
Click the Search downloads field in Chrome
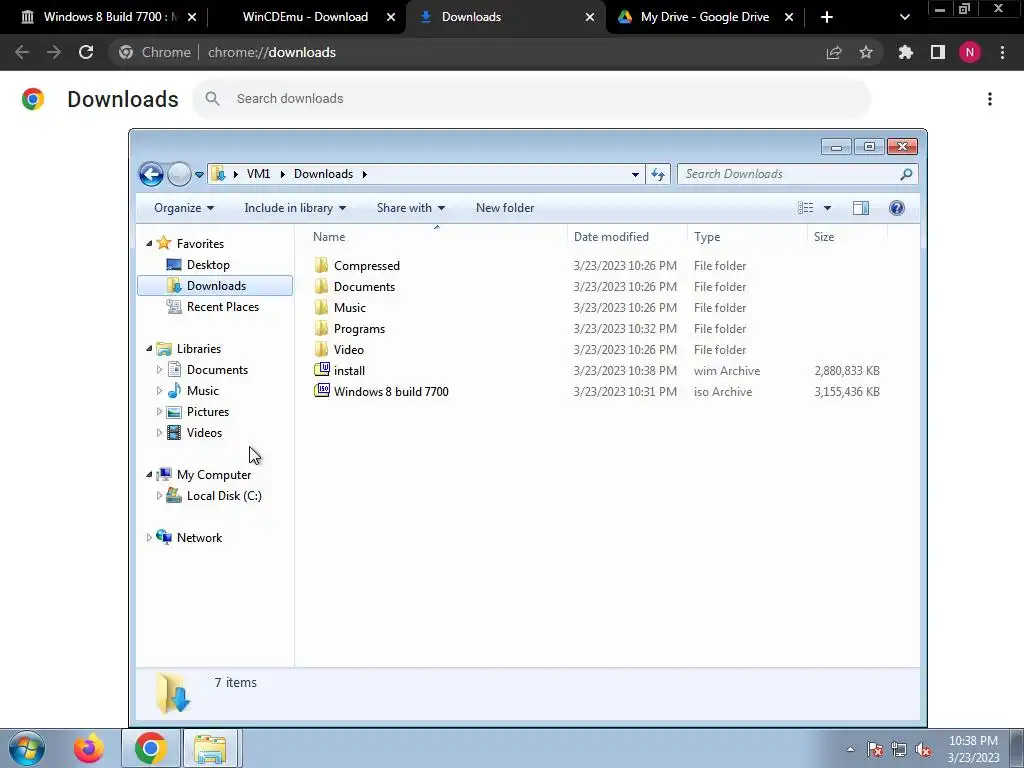531,99
